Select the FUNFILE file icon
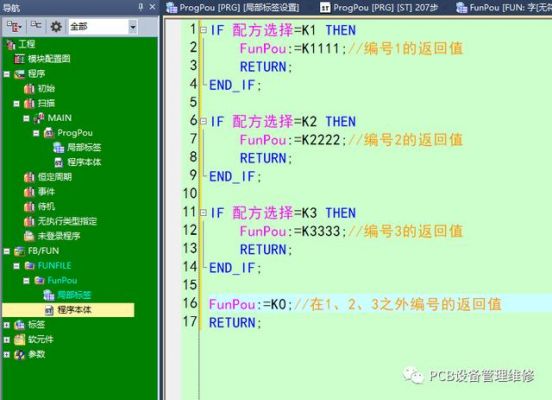552x400 pixels. coord(29,266)
